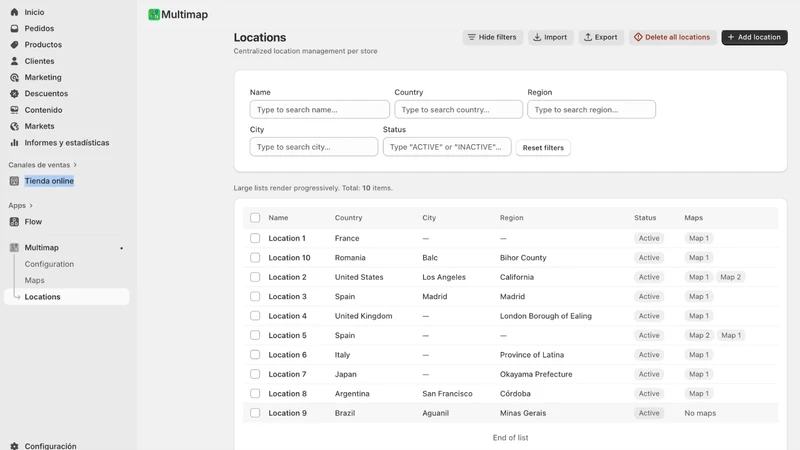The image size is (800, 450).
Task: Click Delete all locations
Action: click(672, 37)
